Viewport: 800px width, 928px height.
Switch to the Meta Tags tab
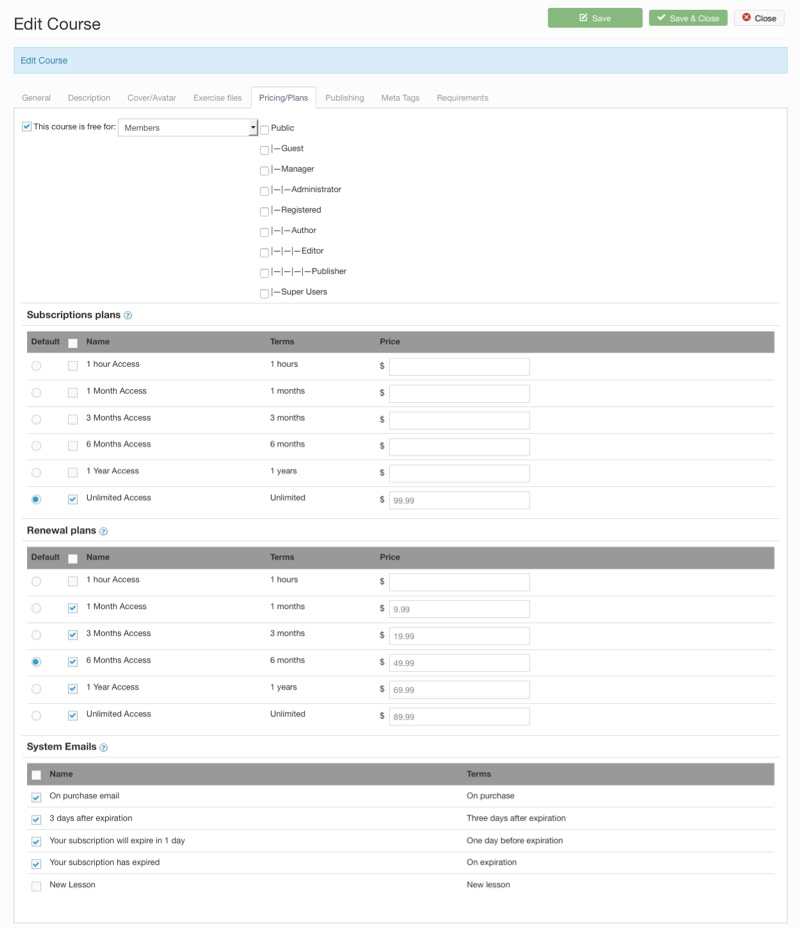pos(400,98)
